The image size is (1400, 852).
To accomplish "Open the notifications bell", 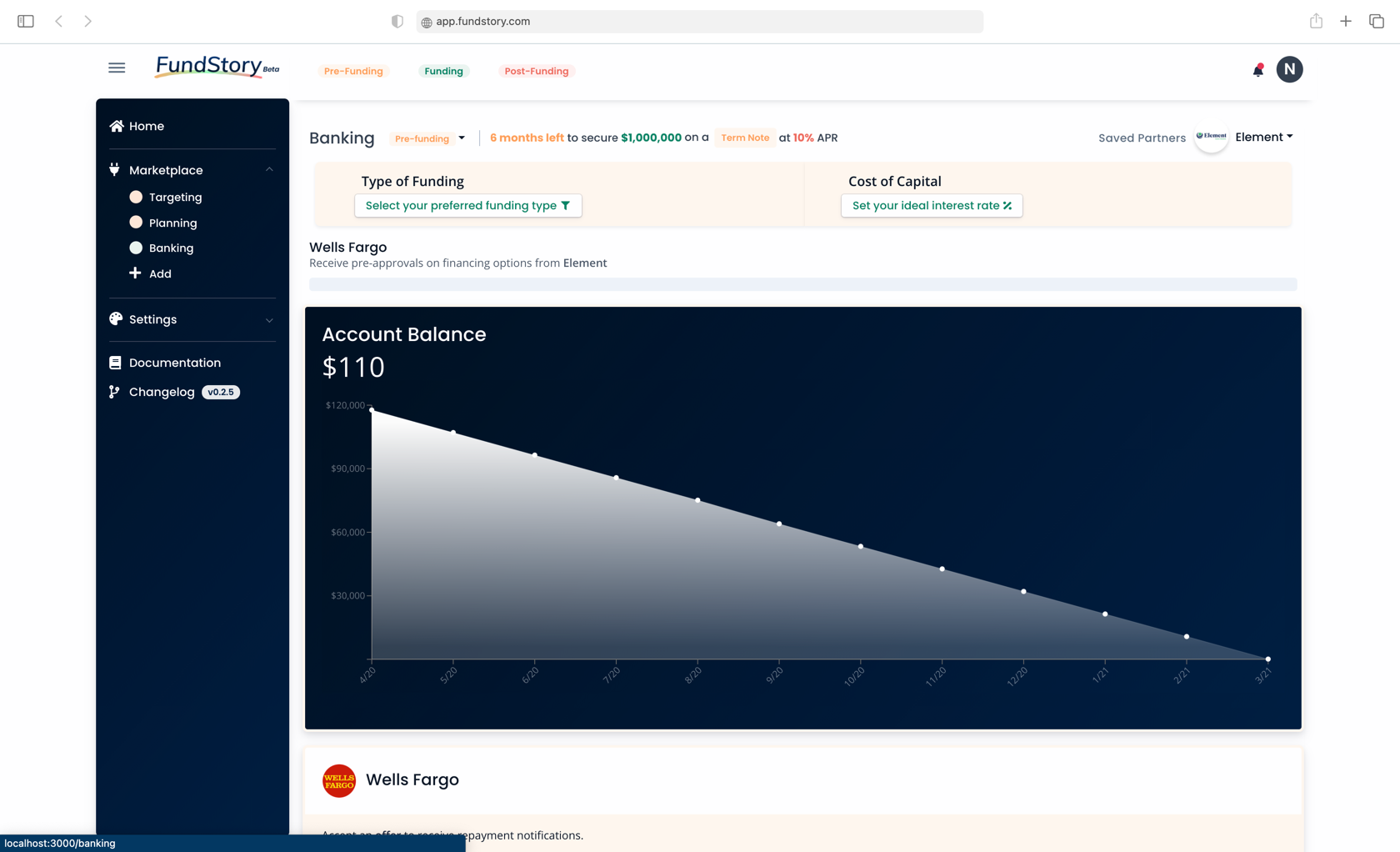I will (x=1257, y=70).
